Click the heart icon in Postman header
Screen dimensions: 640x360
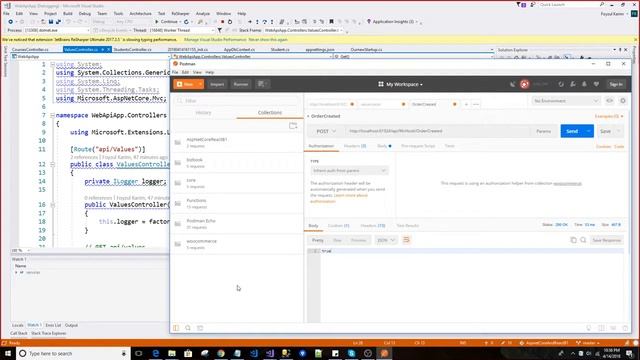596,84
